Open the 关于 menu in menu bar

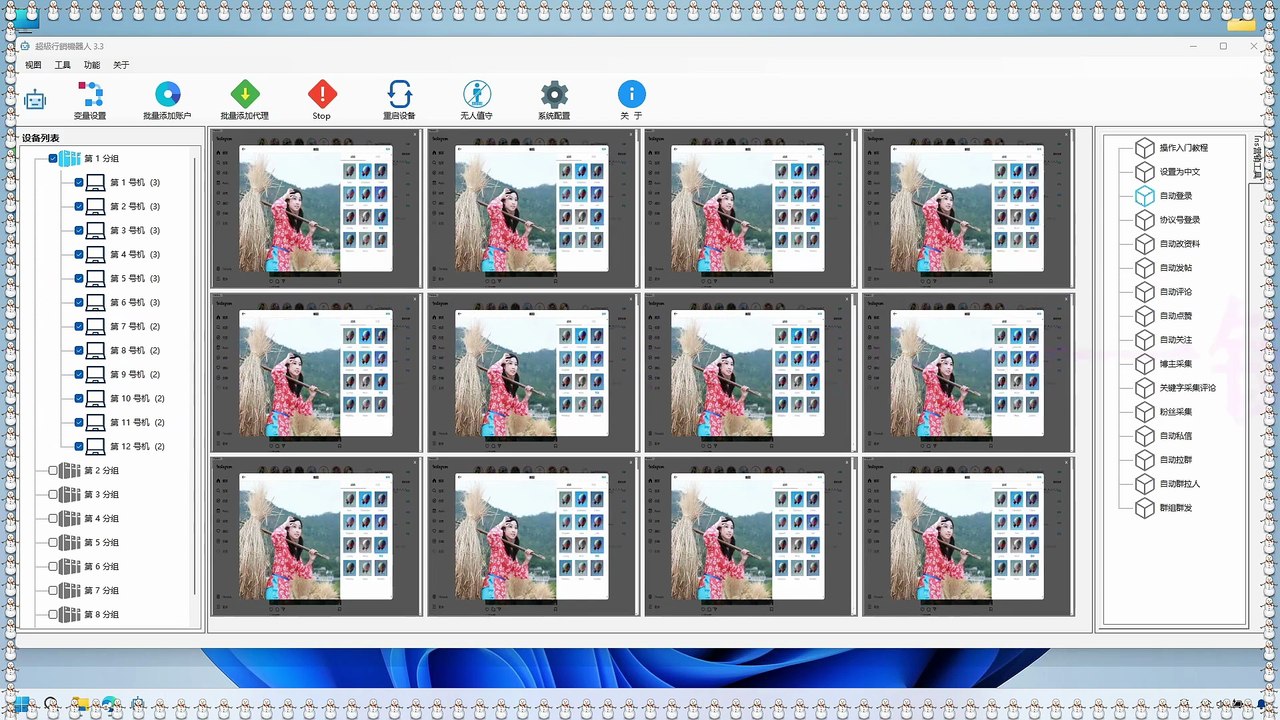tap(121, 65)
